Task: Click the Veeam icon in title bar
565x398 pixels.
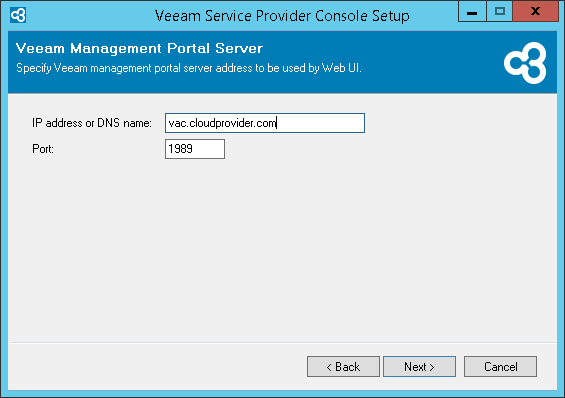Action: coord(18,15)
